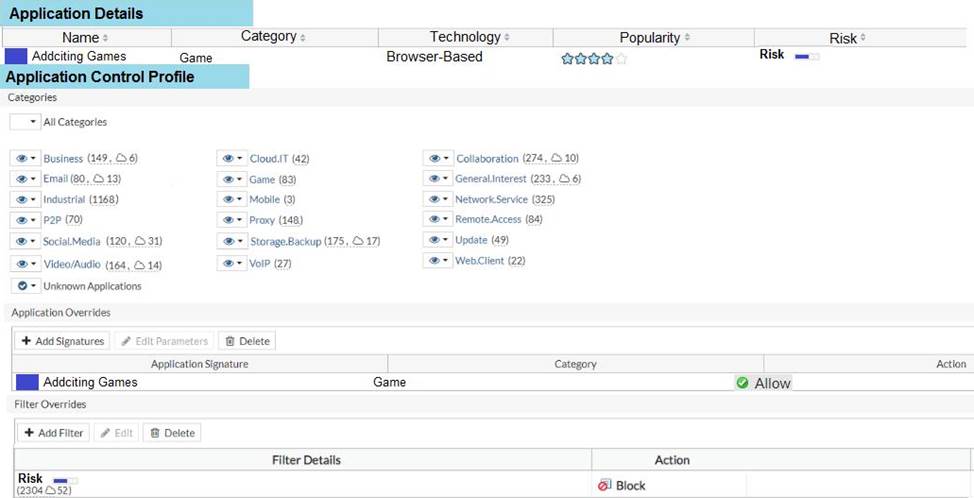This screenshot has height=498, width=974.
Task: Select the Addciting Games row in Application Details
Action: 79,57
